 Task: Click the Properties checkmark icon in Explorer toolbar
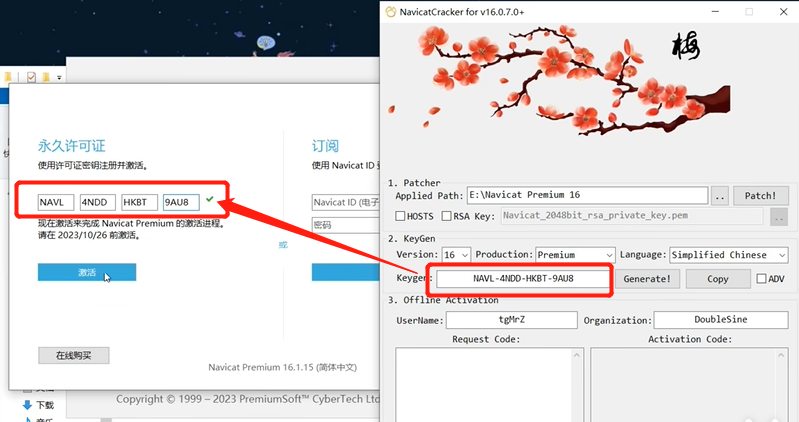pos(32,77)
